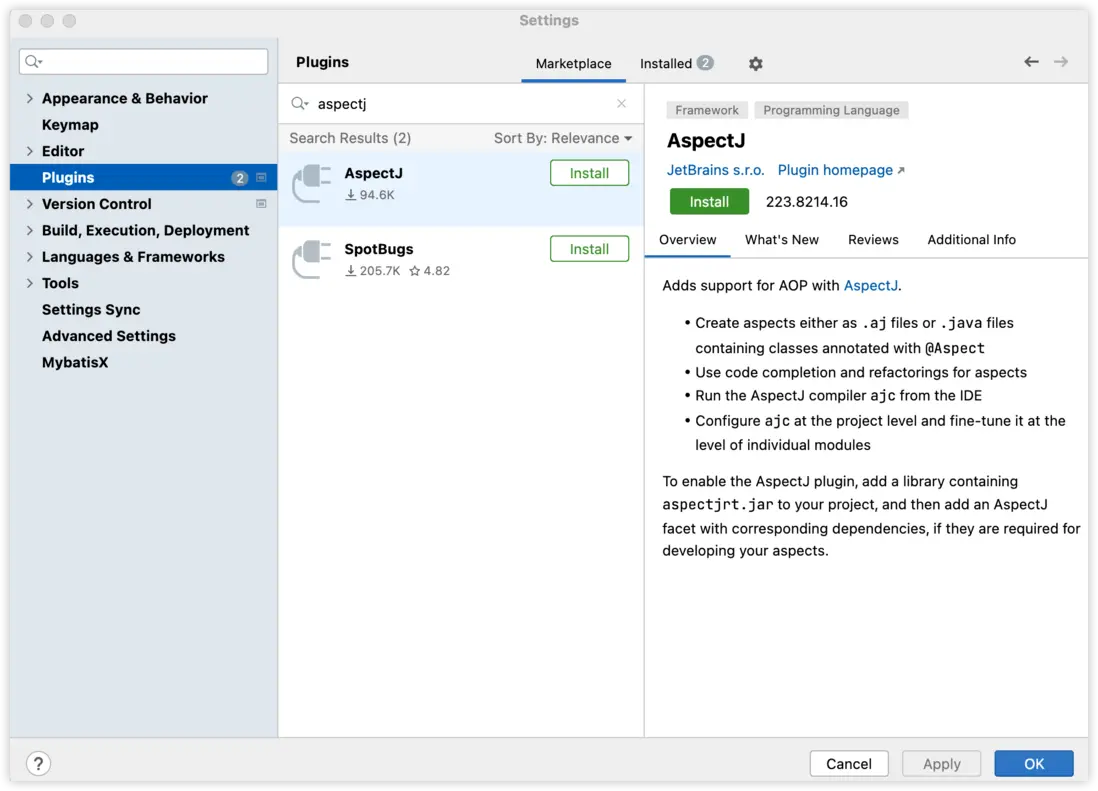This screenshot has height=791, width=1098.
Task: Select the SpotBugs result name
Action: click(378, 249)
